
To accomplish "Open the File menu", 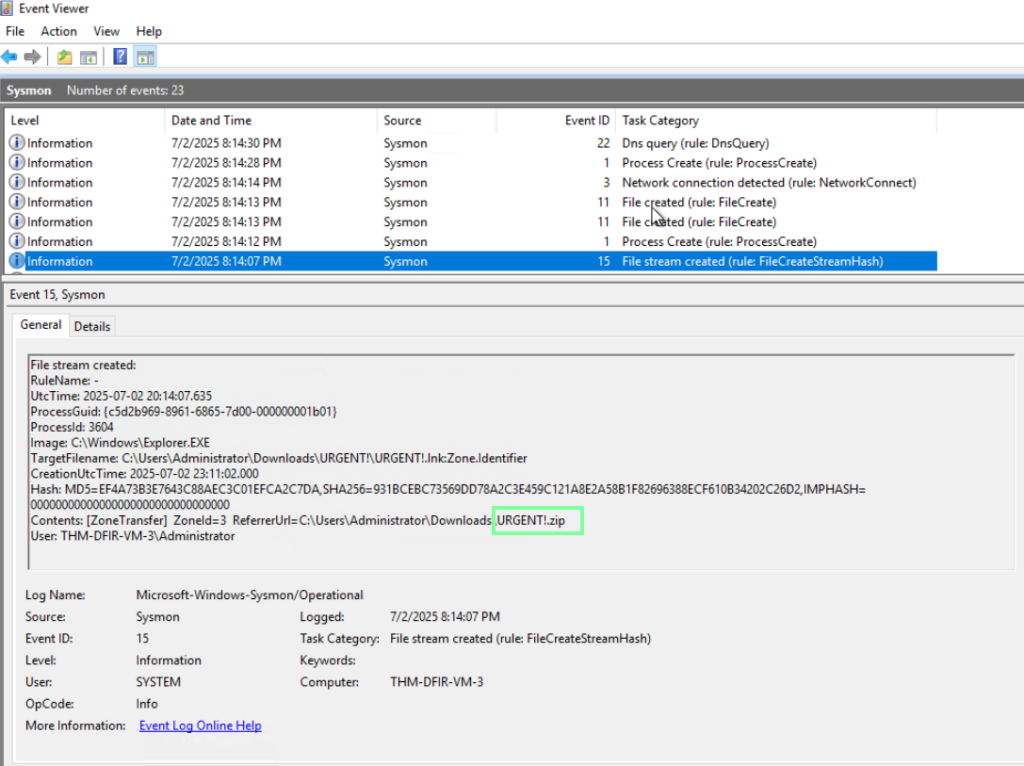I will (15, 32).
